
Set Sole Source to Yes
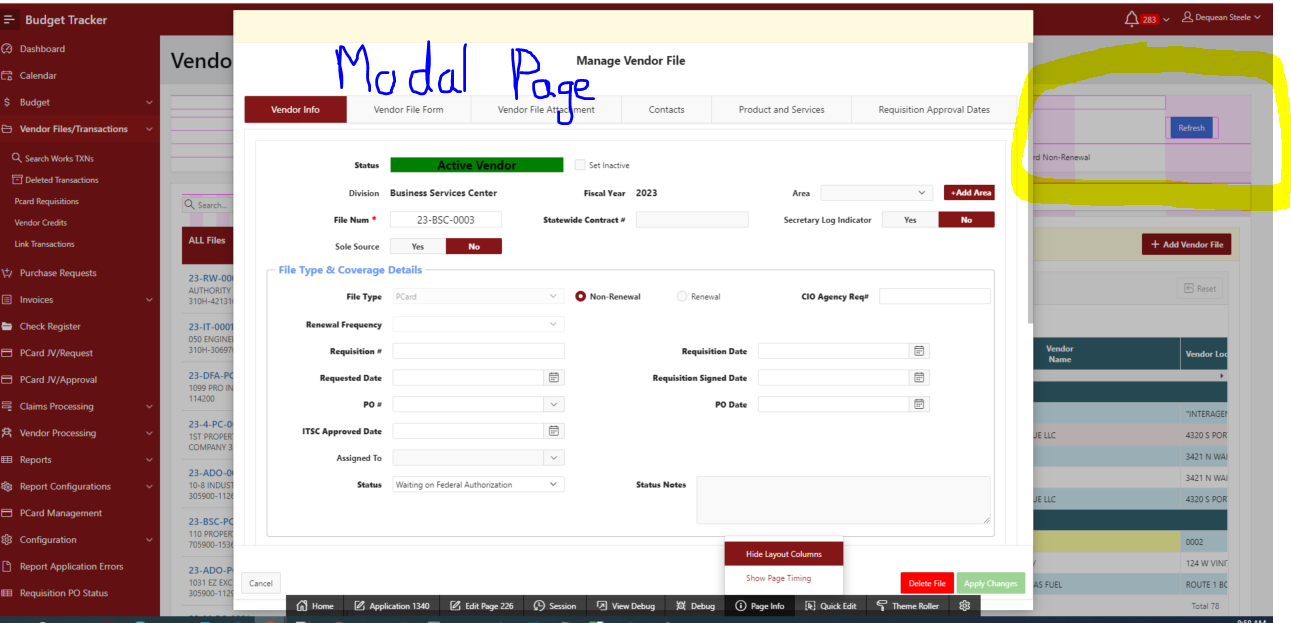coord(417,246)
